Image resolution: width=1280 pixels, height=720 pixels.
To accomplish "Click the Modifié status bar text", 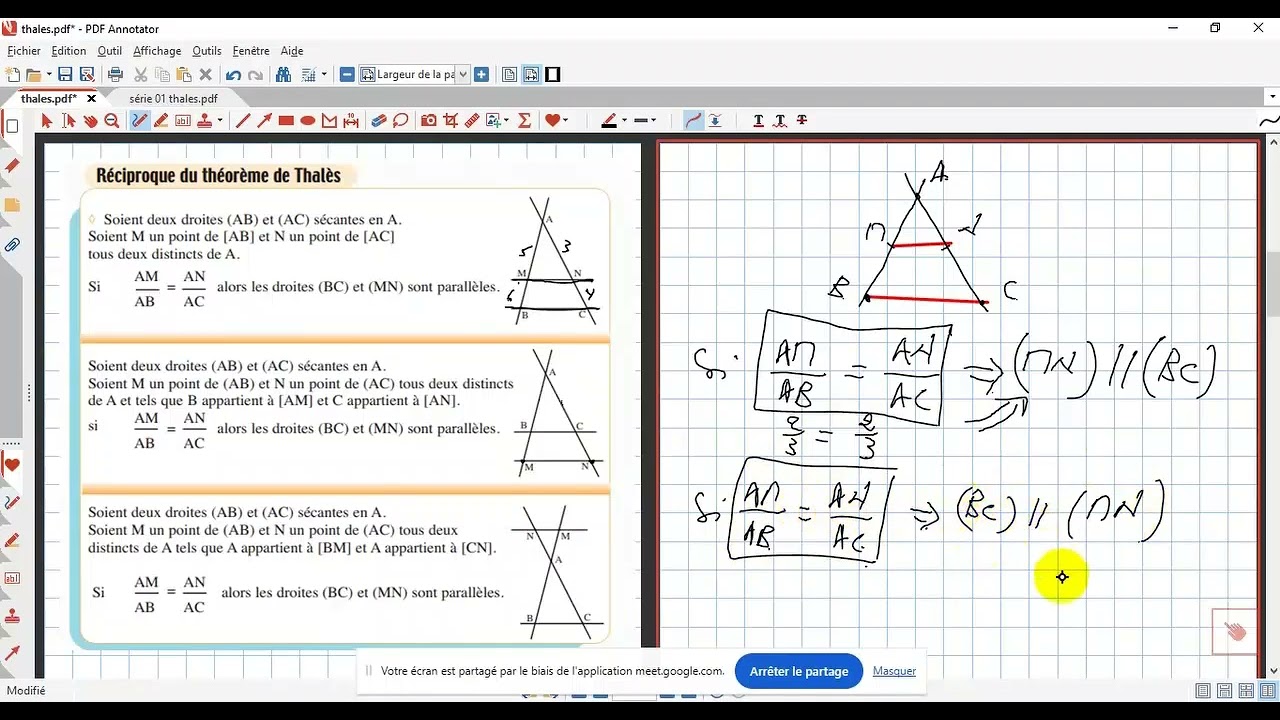I will (x=26, y=690).
